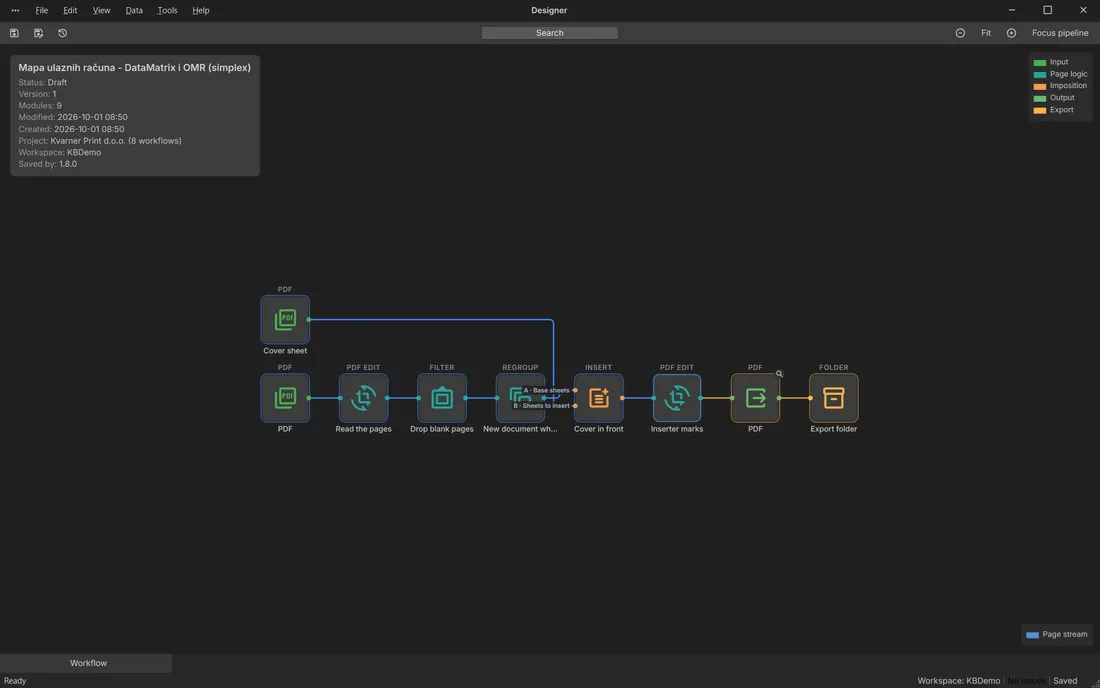The height and width of the screenshot is (688, 1100).
Task: Select the Cover sheet PDF node
Action: [285, 319]
